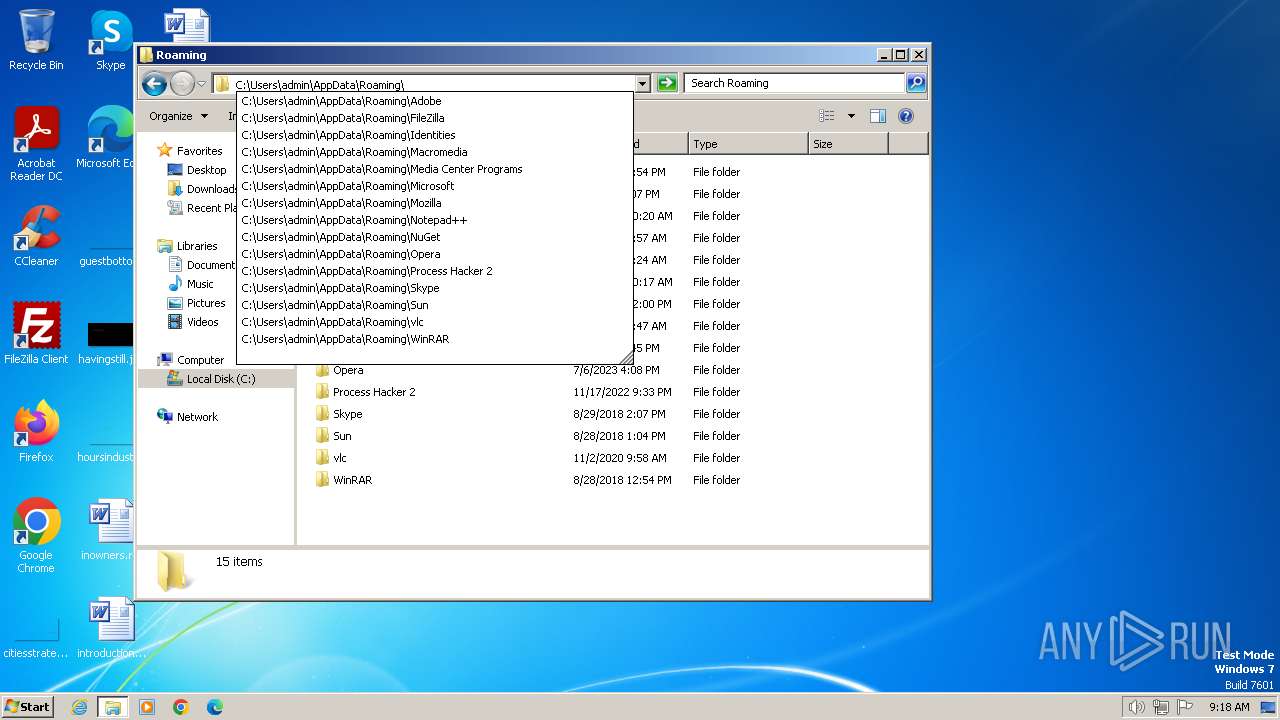
Task: Click the green Go arrow button
Action: (x=667, y=83)
